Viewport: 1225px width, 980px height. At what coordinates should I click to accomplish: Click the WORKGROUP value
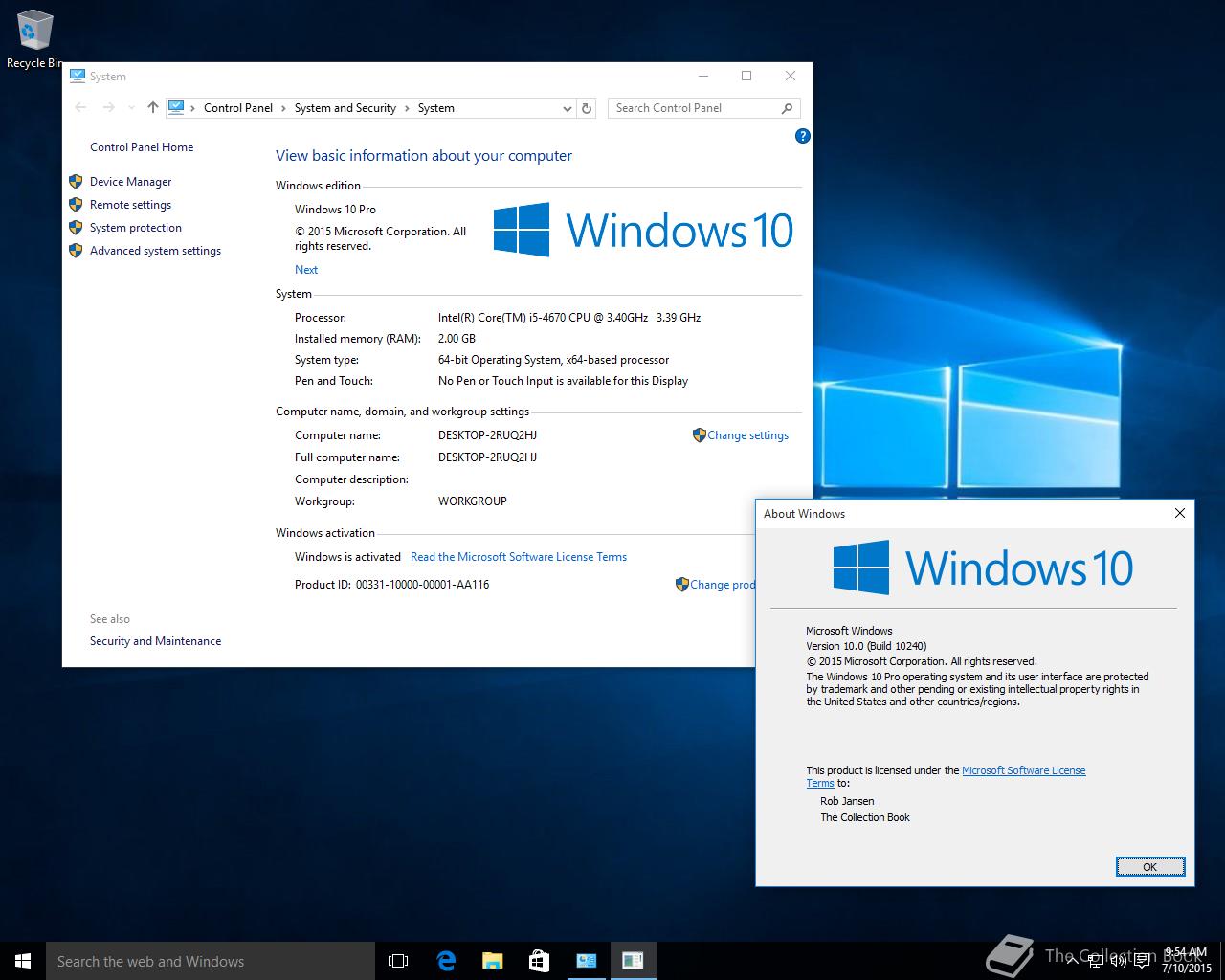click(473, 501)
